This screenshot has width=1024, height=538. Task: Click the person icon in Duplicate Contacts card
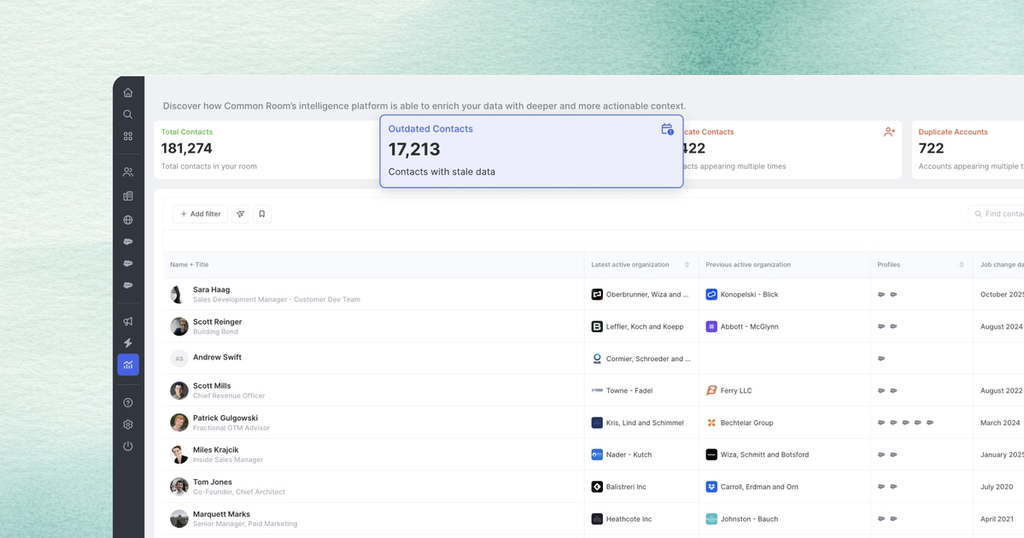click(889, 132)
